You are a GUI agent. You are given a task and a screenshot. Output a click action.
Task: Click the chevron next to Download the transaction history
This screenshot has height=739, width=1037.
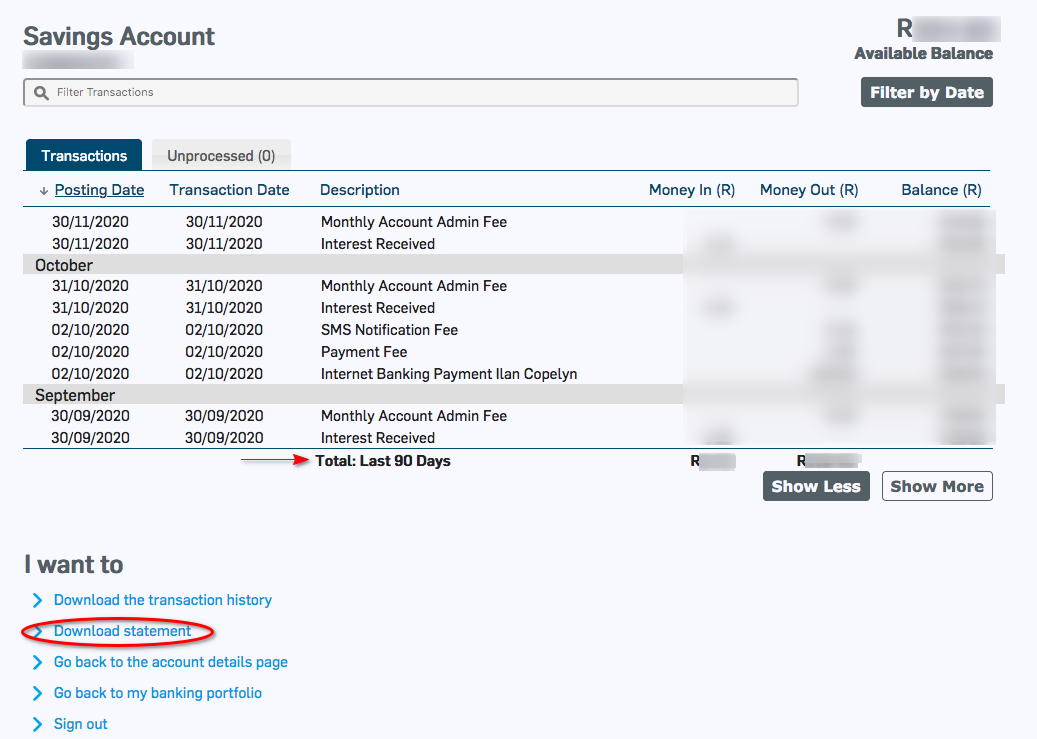tap(38, 600)
